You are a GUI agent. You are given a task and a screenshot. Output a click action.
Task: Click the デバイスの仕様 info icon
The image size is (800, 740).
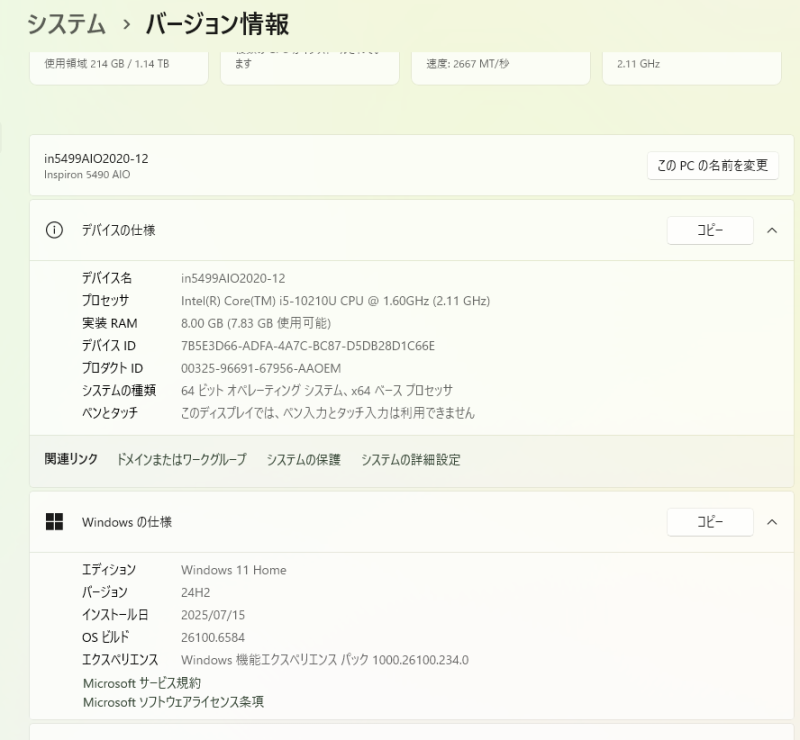pyautogui.click(x=54, y=230)
